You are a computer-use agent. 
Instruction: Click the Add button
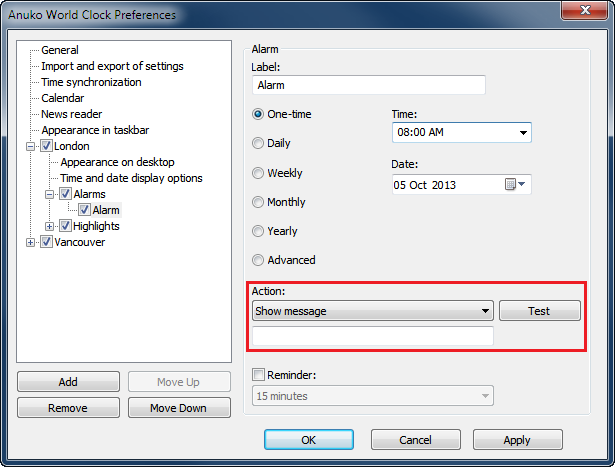click(68, 382)
